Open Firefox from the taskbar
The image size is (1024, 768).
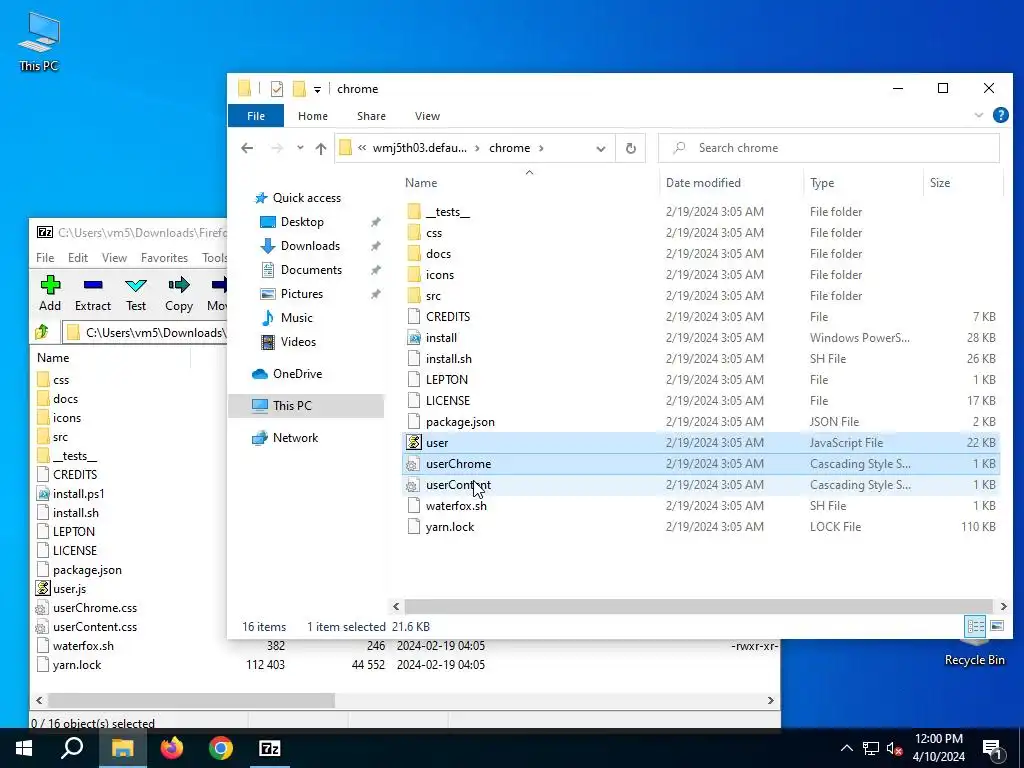pos(172,748)
